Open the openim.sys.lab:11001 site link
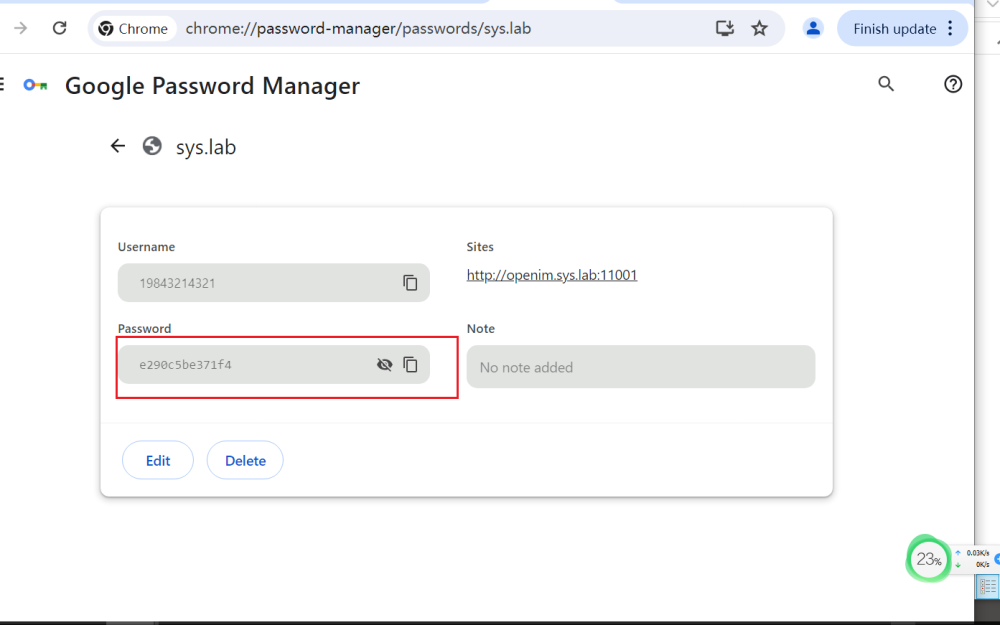This screenshot has height=625, width=1000. click(x=551, y=275)
